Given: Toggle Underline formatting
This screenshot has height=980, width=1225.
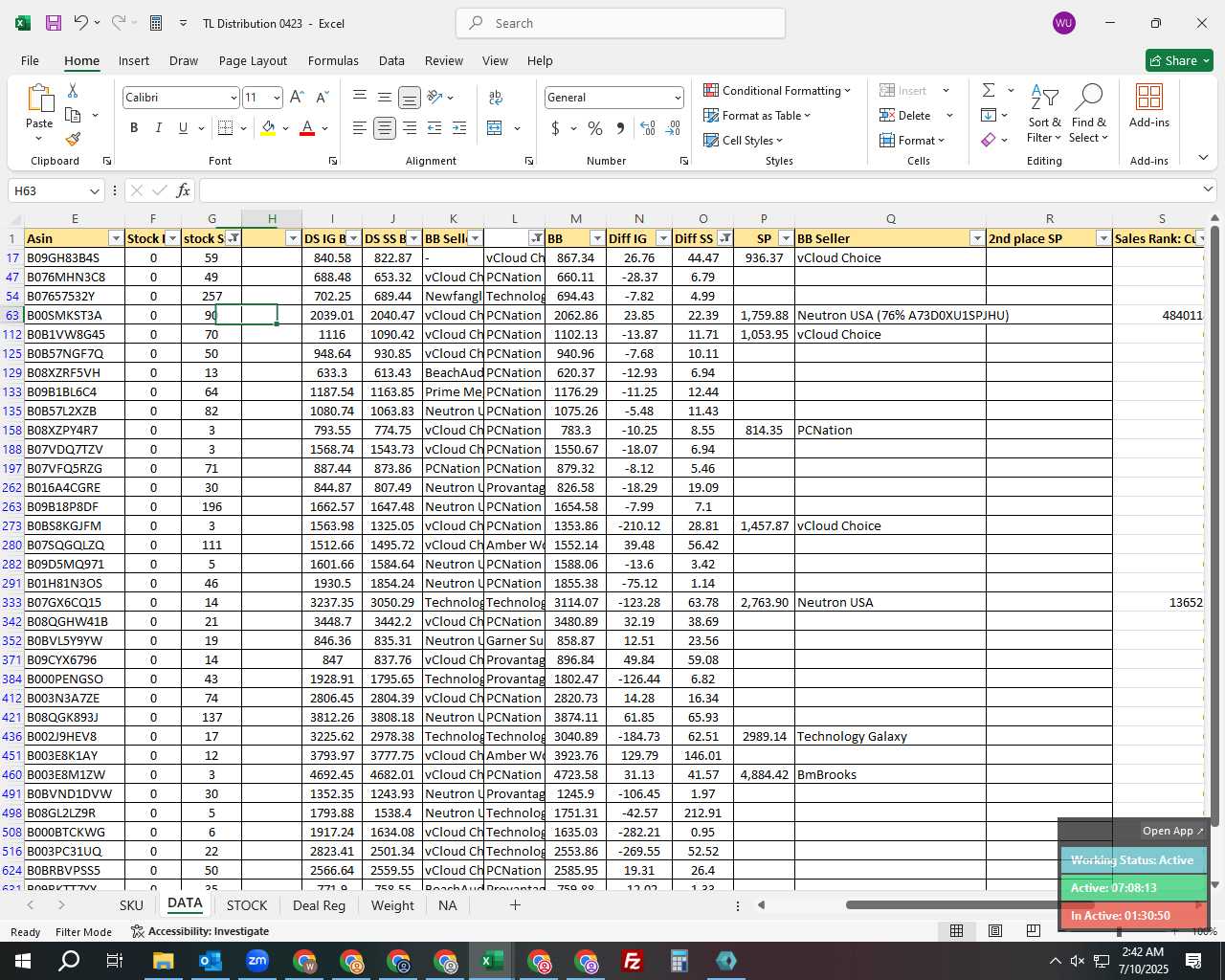Looking at the screenshot, I should click(183, 128).
